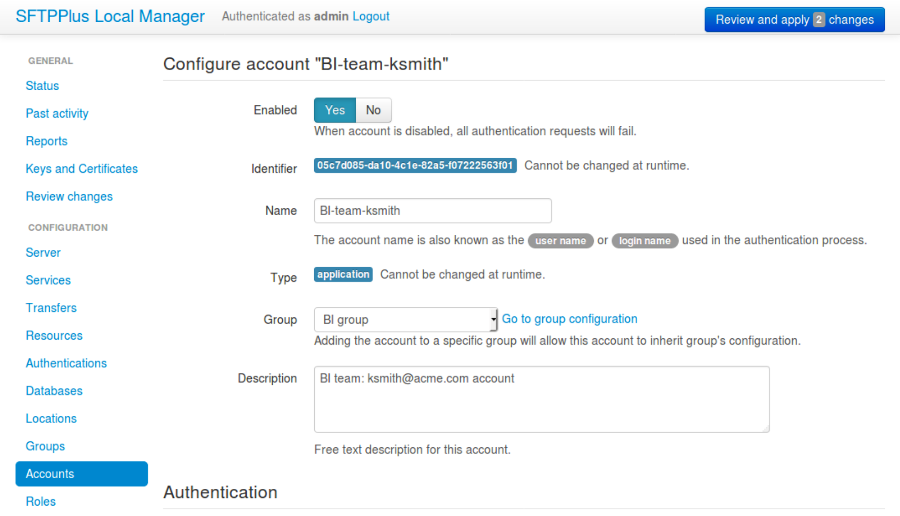Open Authentications in the sidebar

66,363
